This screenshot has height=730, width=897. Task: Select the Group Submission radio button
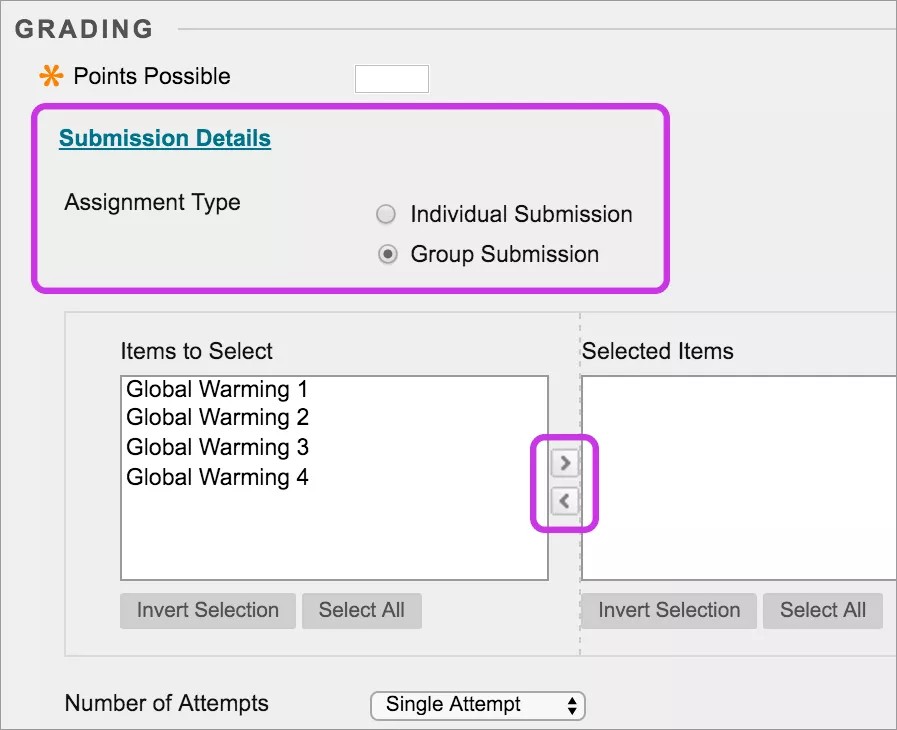pos(386,254)
